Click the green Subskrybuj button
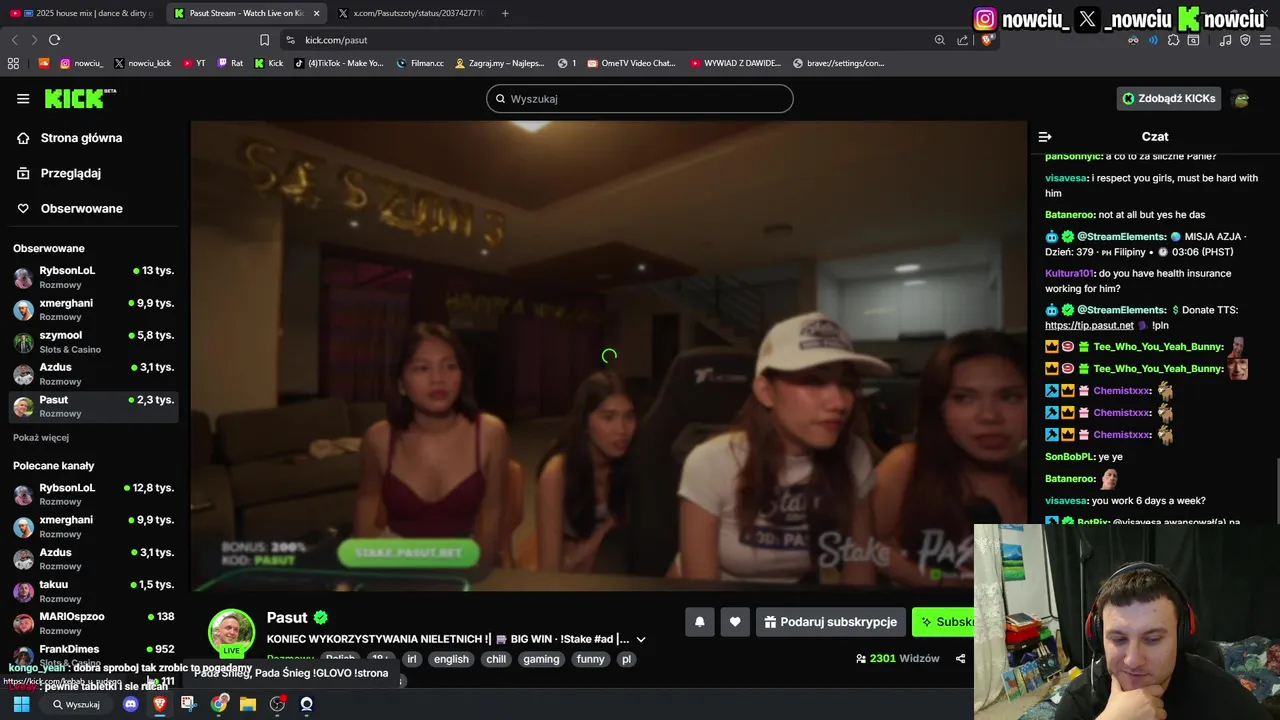 pos(943,622)
